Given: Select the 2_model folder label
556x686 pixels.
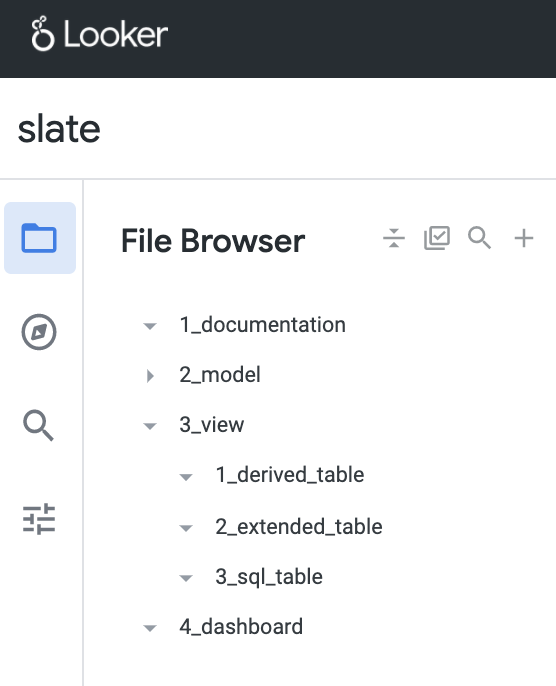Looking at the screenshot, I should 220,375.
